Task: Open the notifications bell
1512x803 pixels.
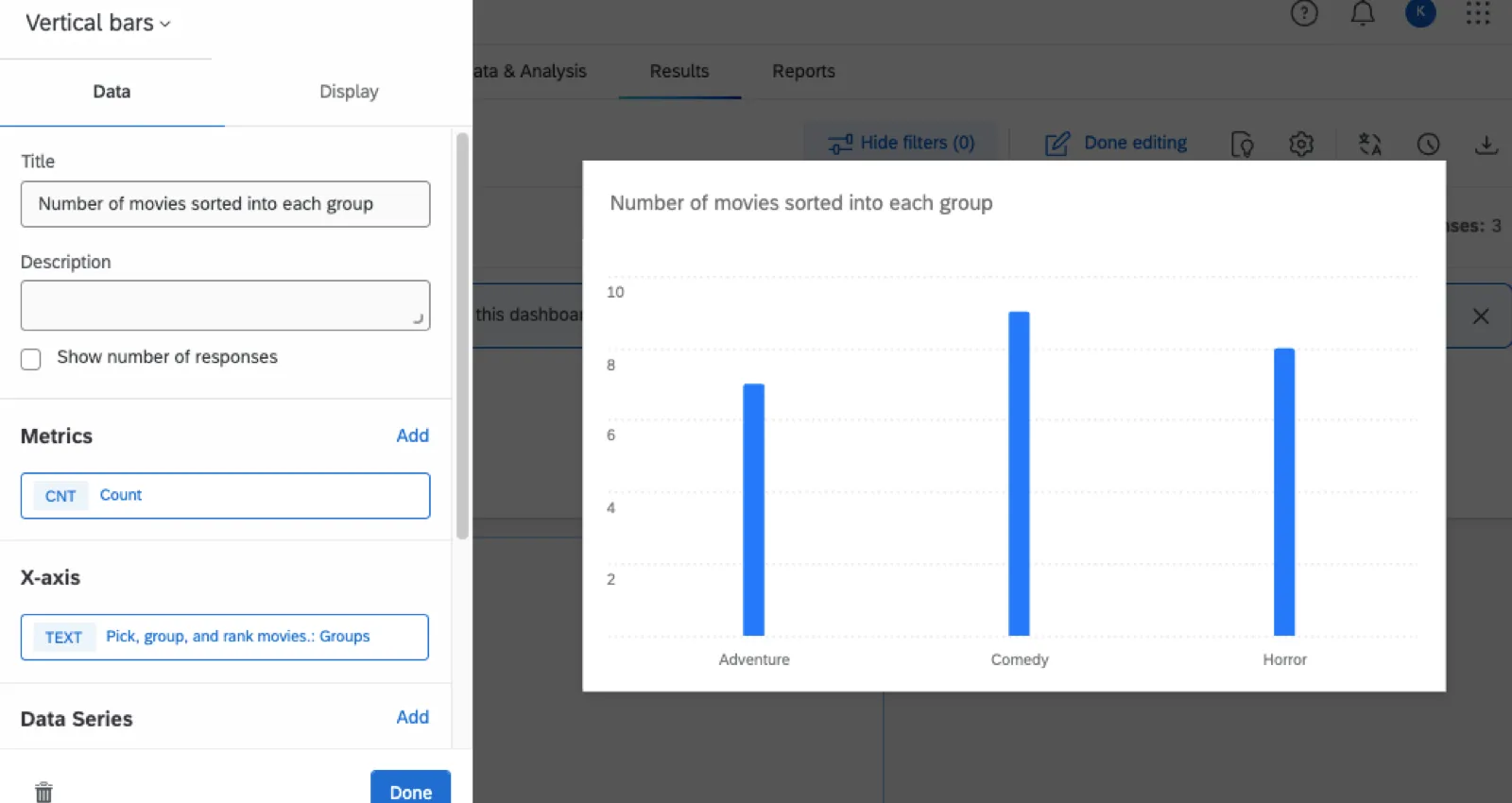Action: click(1363, 13)
